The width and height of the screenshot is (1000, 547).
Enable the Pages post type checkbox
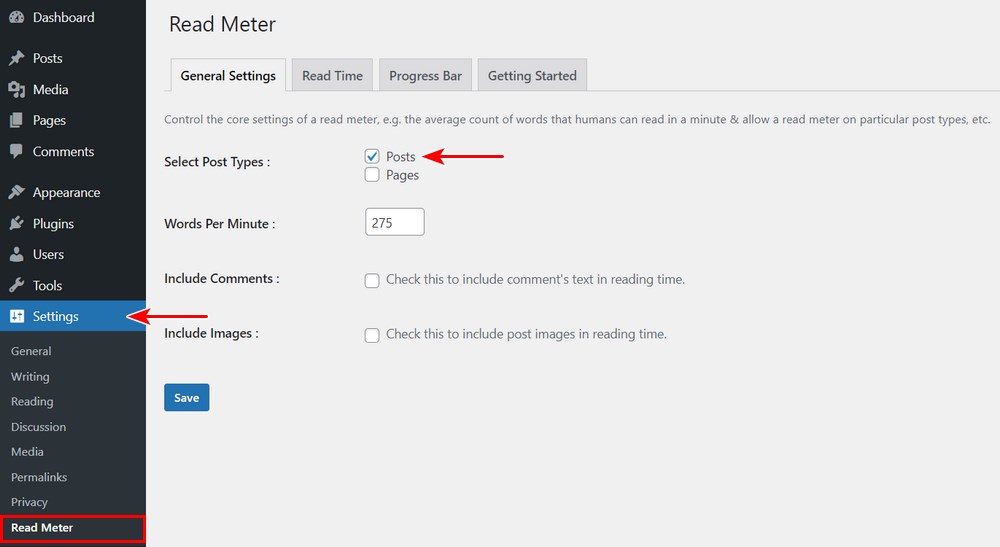372,175
